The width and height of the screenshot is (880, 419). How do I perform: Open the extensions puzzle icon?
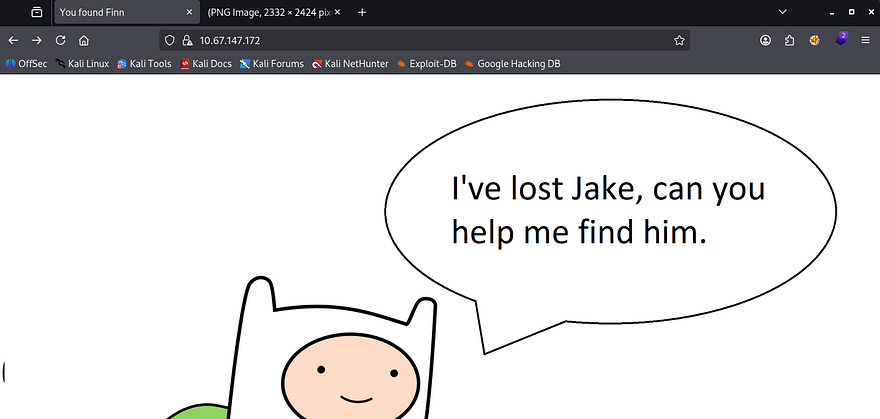(790, 41)
